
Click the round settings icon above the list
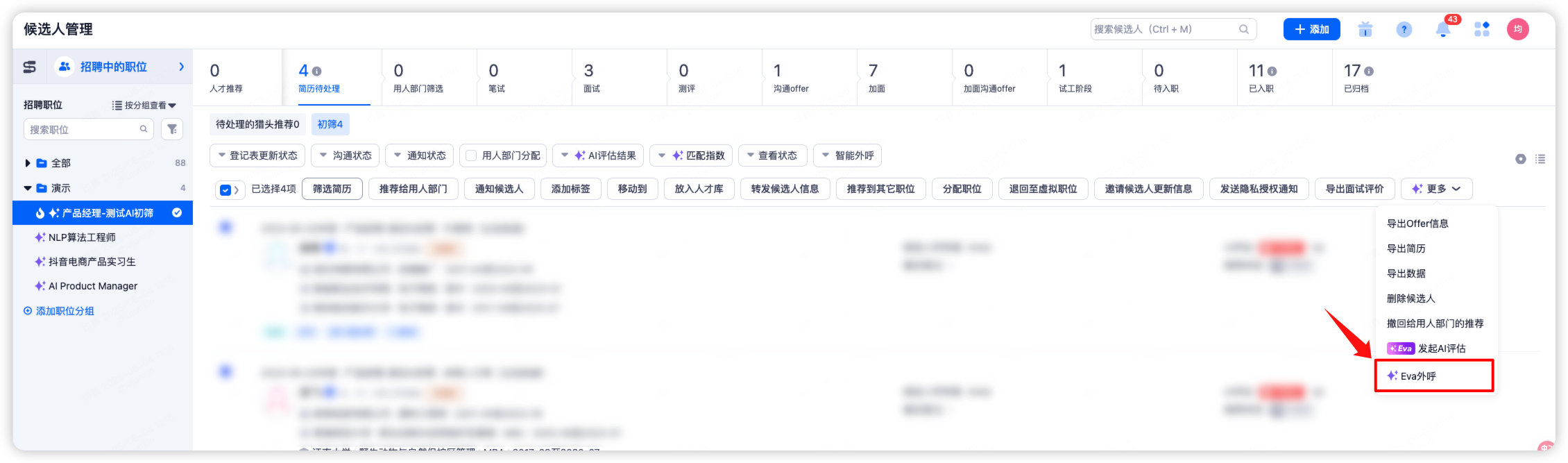[1521, 159]
